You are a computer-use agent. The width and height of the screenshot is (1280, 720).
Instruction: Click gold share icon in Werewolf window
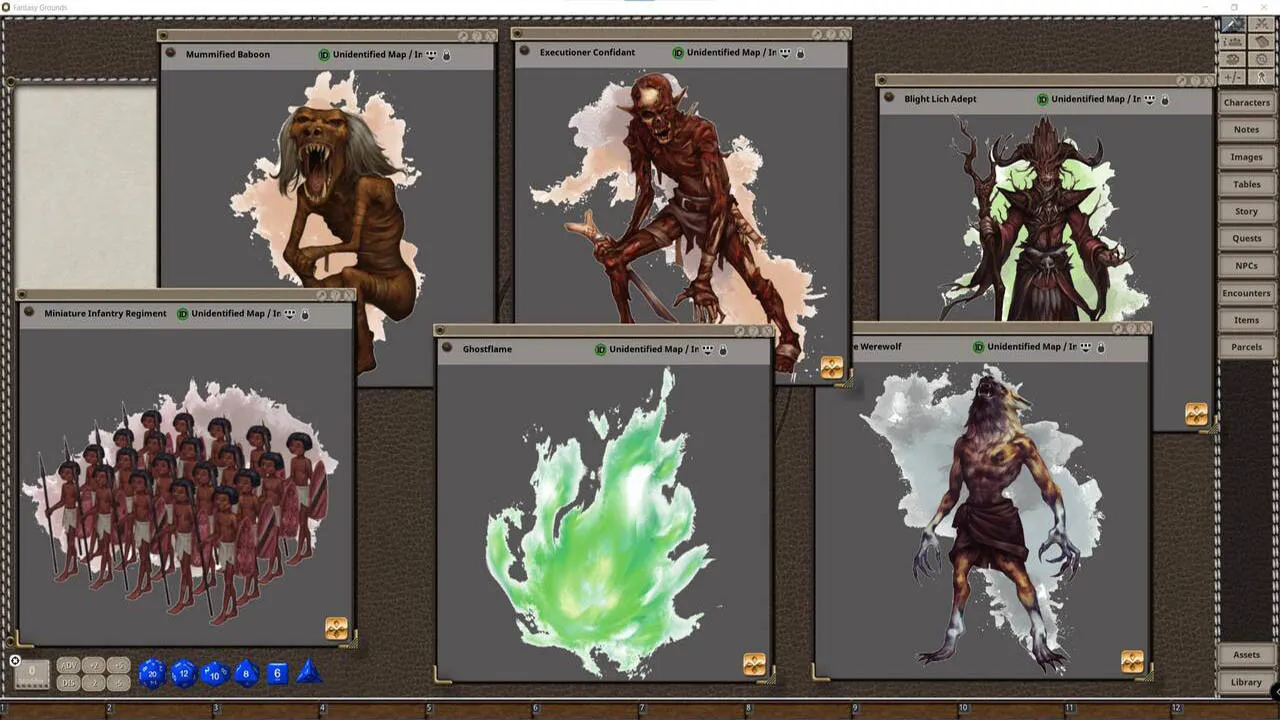coord(1132,661)
